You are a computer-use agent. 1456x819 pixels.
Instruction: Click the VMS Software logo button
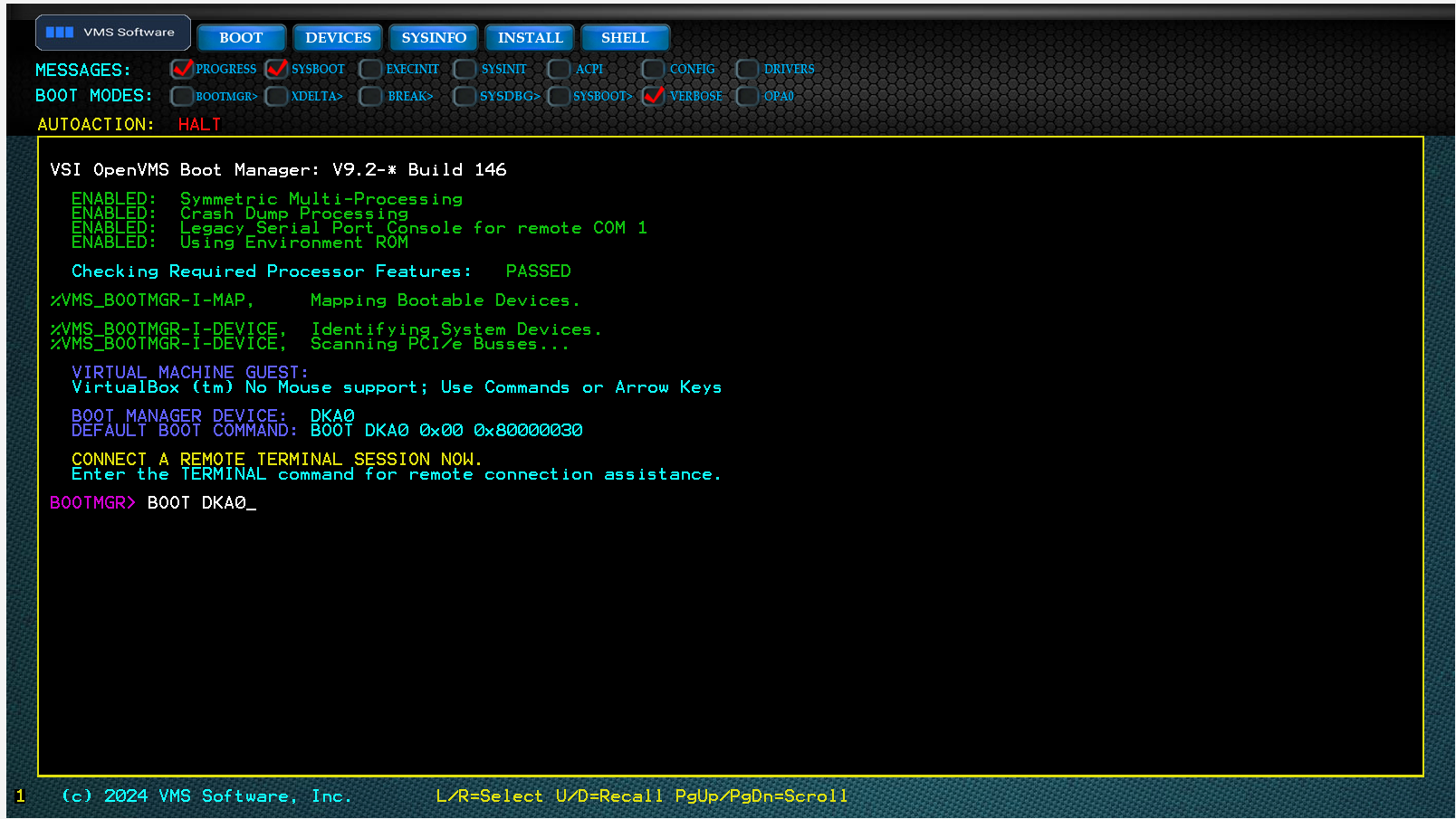113,33
